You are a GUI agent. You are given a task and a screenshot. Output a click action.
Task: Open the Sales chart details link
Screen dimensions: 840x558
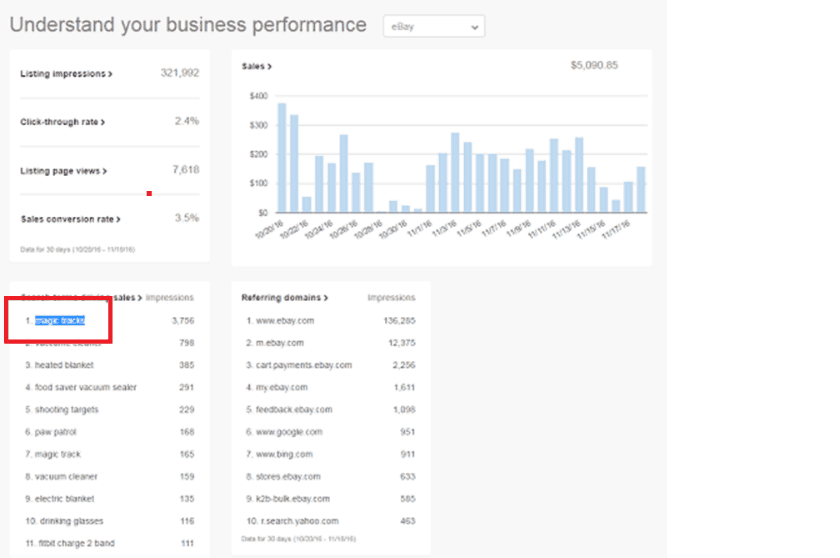(257, 66)
